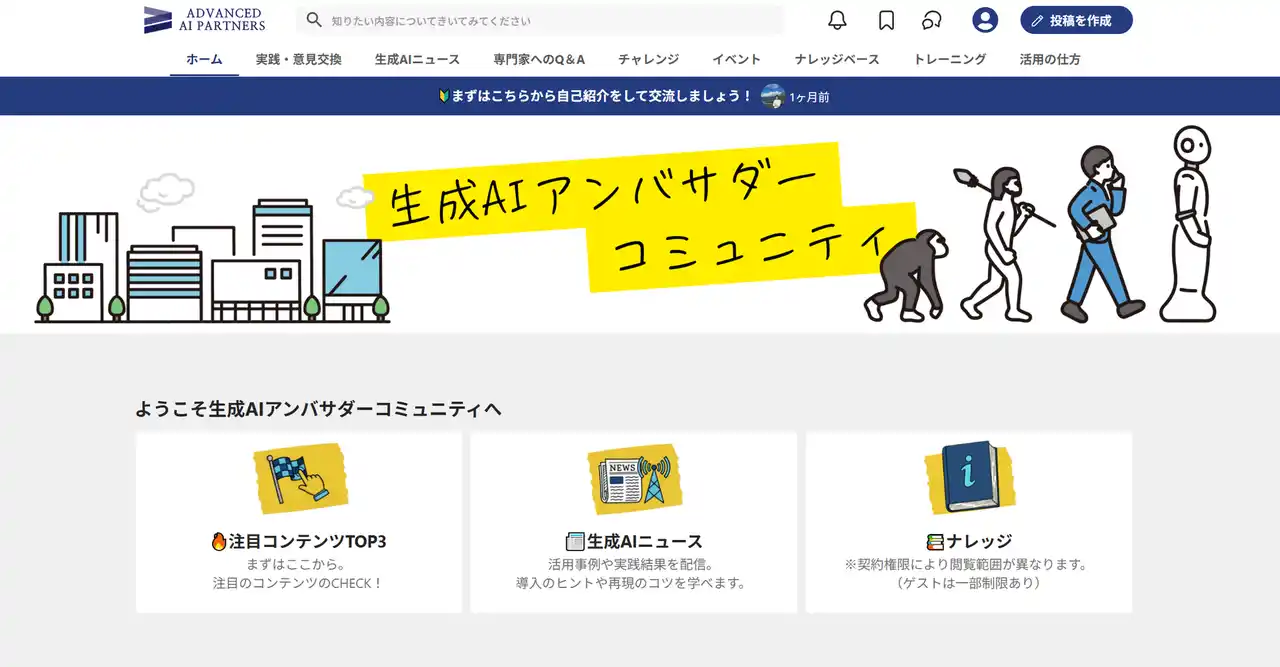
Task: Click the checkered flag illustration for 注目コンテンツTOP3
Action: 298,479
